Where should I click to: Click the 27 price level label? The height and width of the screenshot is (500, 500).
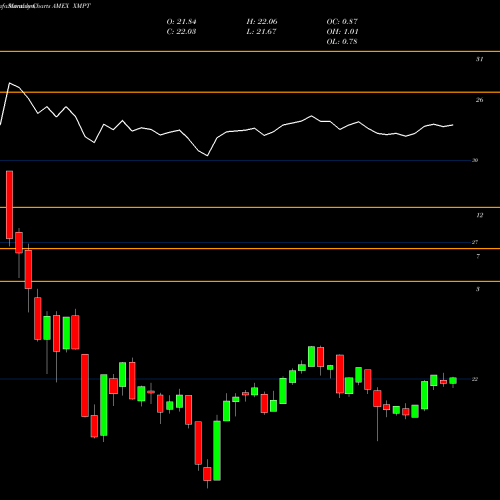pos(475,242)
